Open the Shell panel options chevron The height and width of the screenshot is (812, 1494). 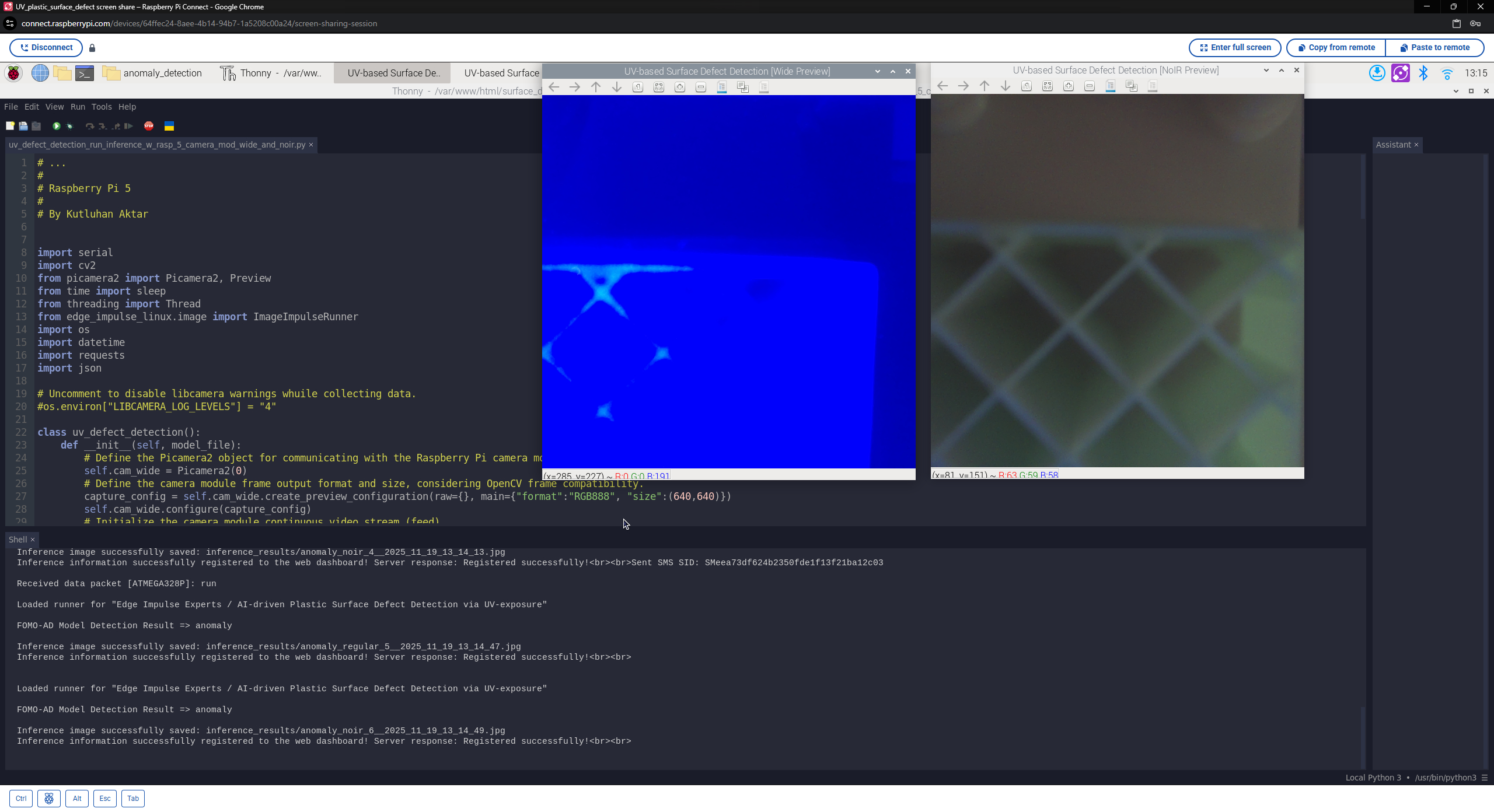point(32,539)
